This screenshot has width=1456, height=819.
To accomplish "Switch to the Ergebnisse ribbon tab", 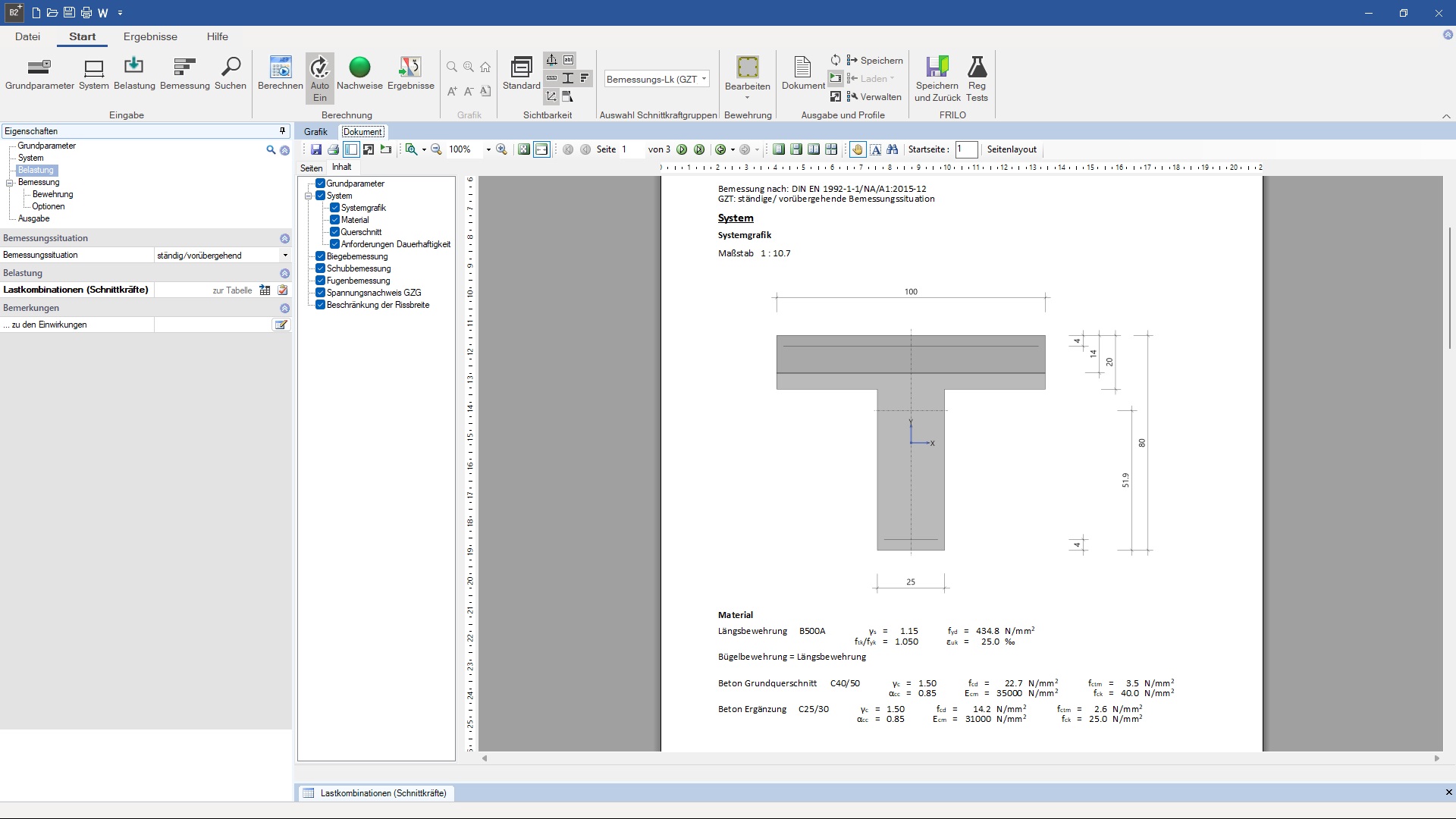I will point(150,36).
